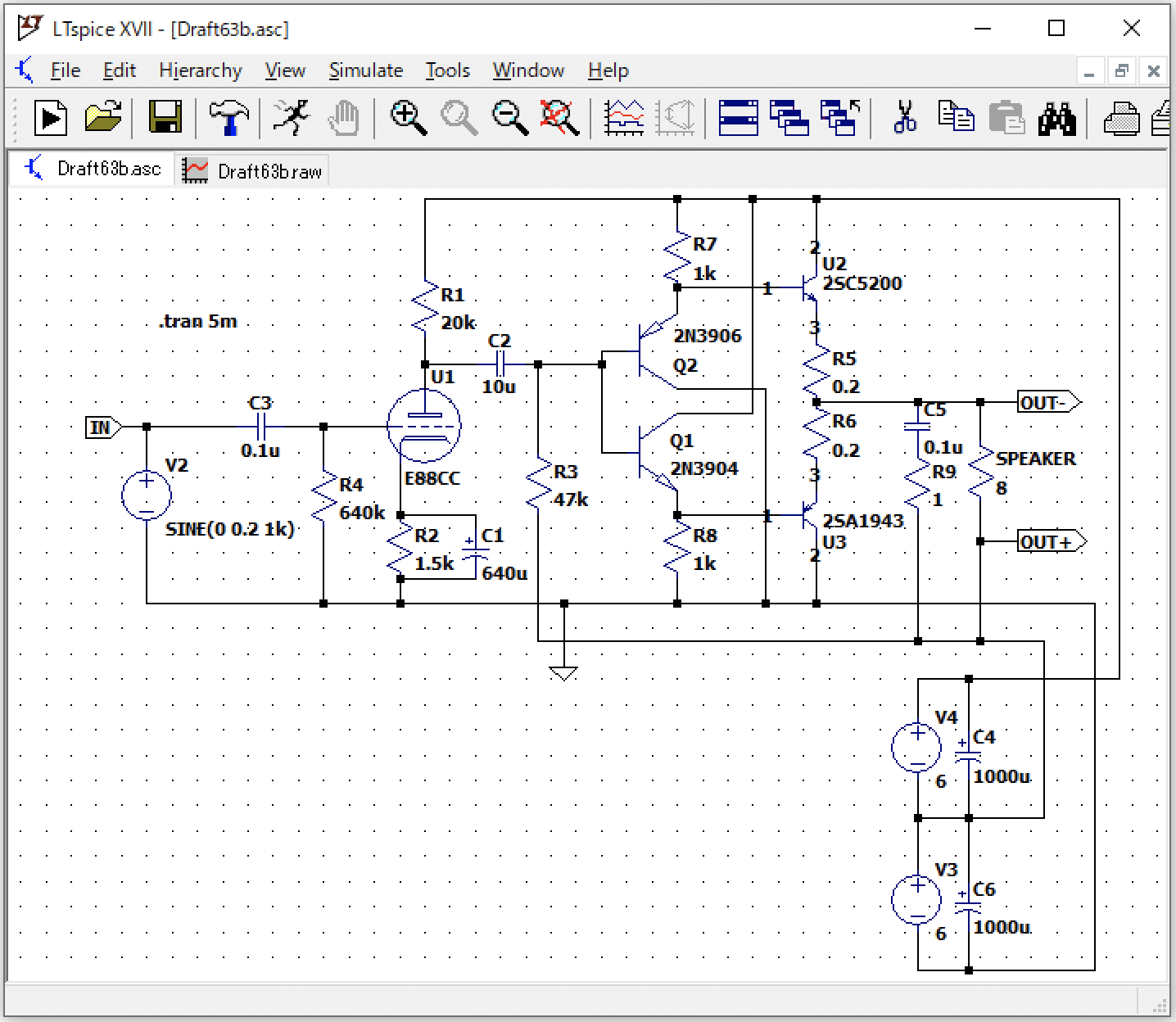1176x1022 pixels.
Task: Click the ".tran 5m" simulation directive
Action: [x=198, y=321]
